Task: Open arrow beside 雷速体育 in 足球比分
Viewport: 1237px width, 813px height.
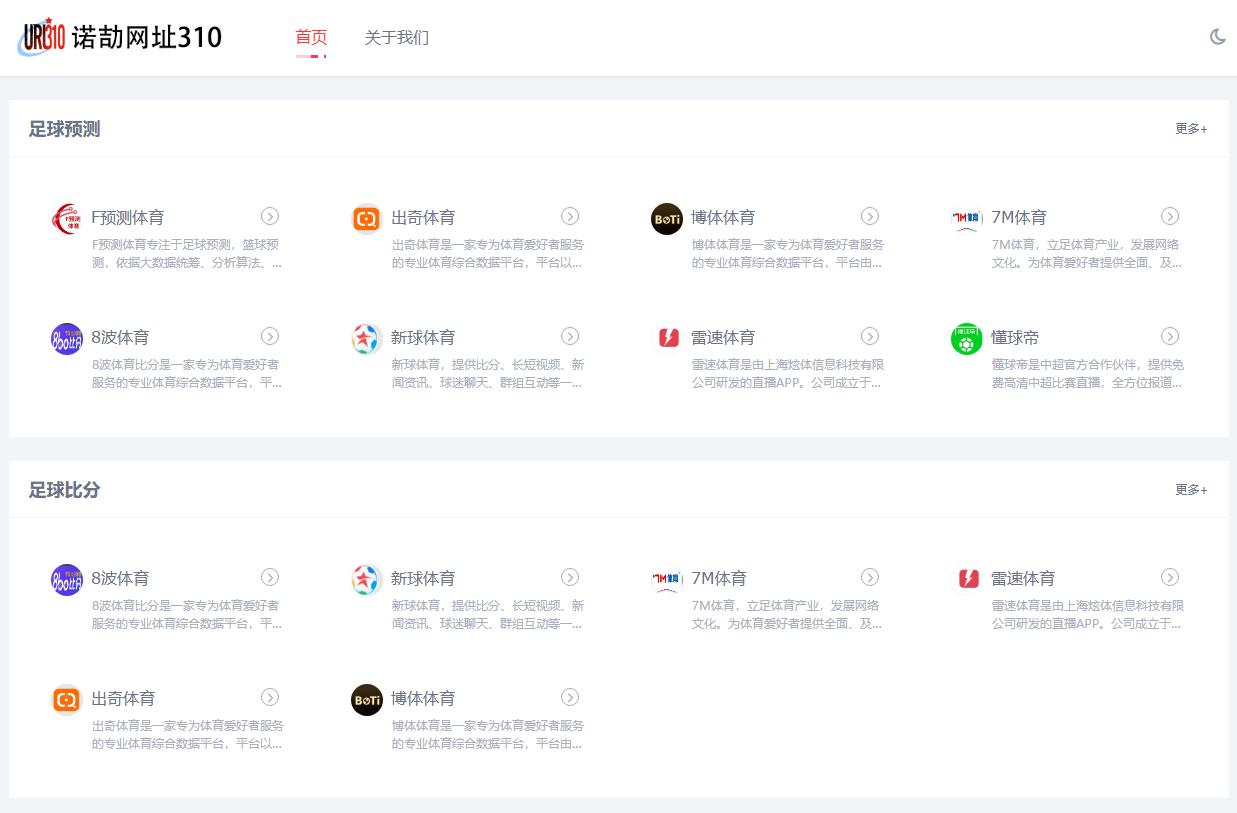Action: (x=1170, y=577)
